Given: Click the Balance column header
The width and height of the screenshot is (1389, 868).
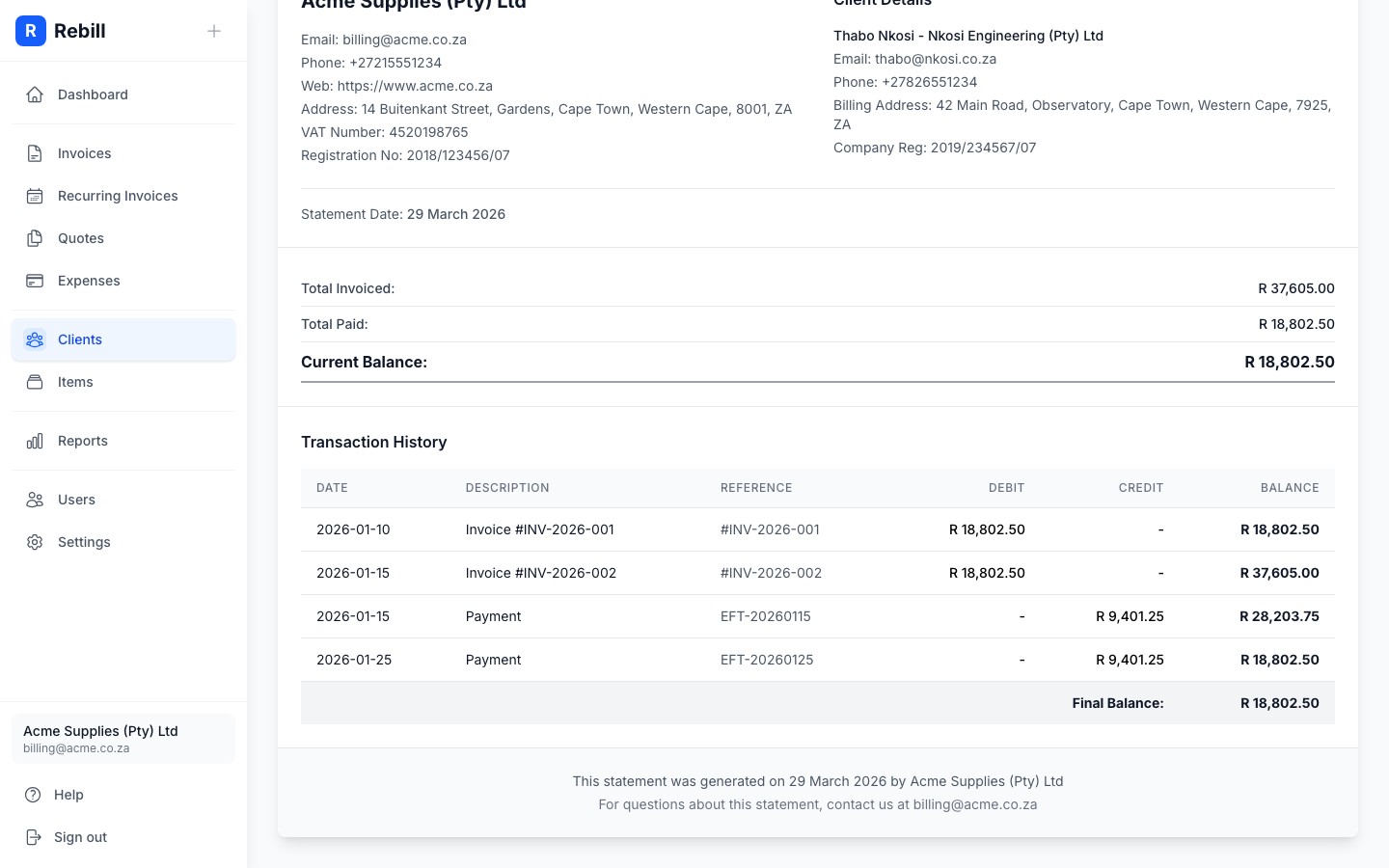Looking at the screenshot, I should (x=1289, y=488).
